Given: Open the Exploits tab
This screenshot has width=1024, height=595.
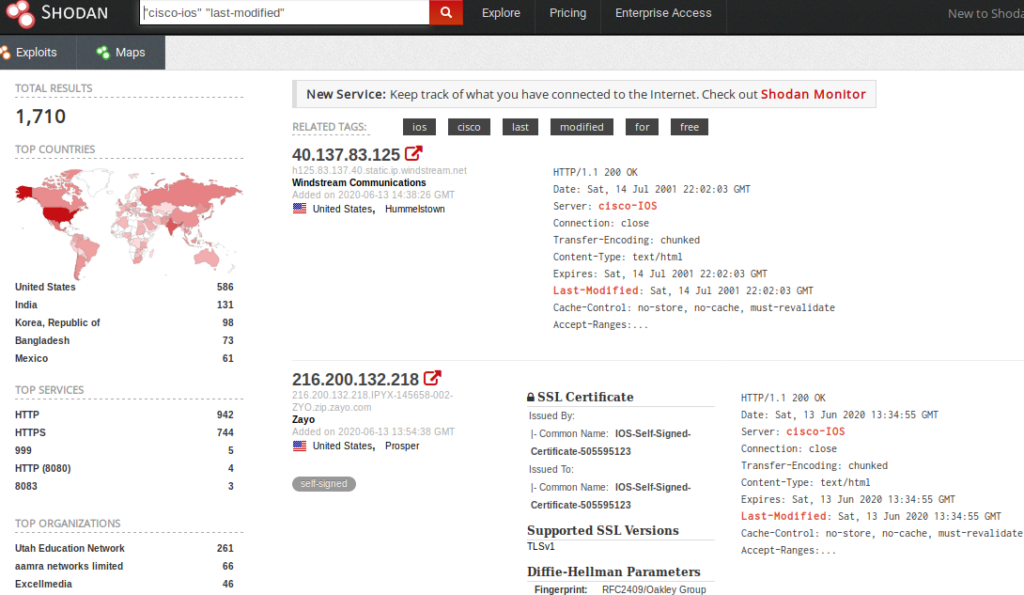Looking at the screenshot, I should pyautogui.click(x=37, y=52).
